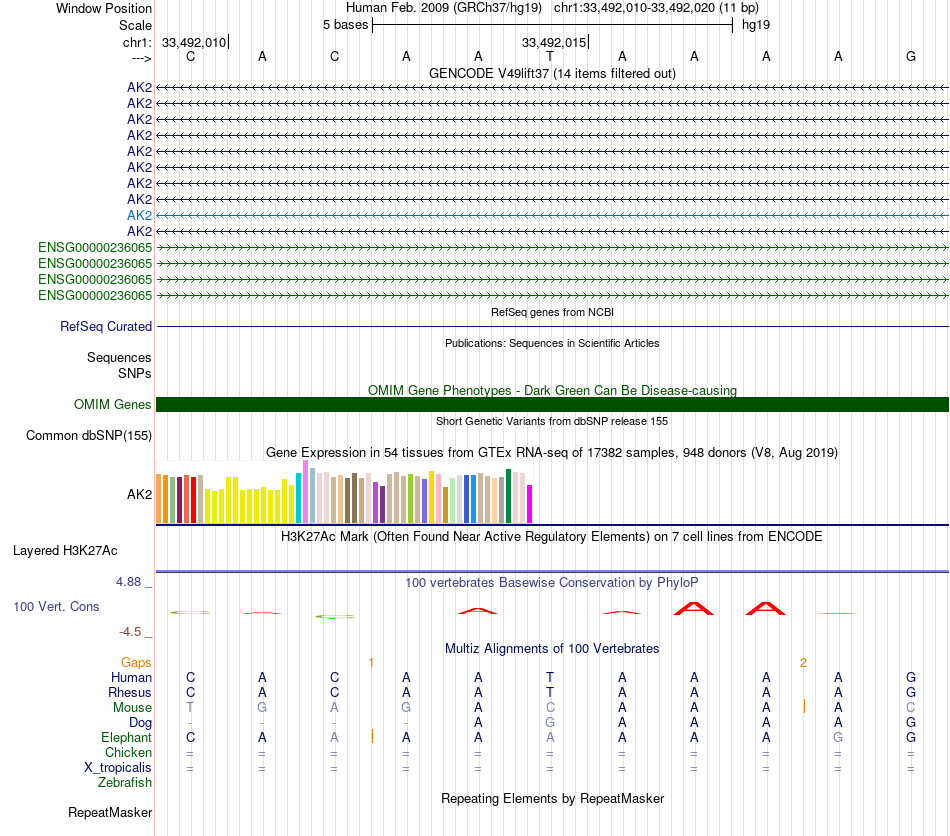950x836 pixels.
Task: Select the 33,492,010 position marker
Action: click(194, 42)
